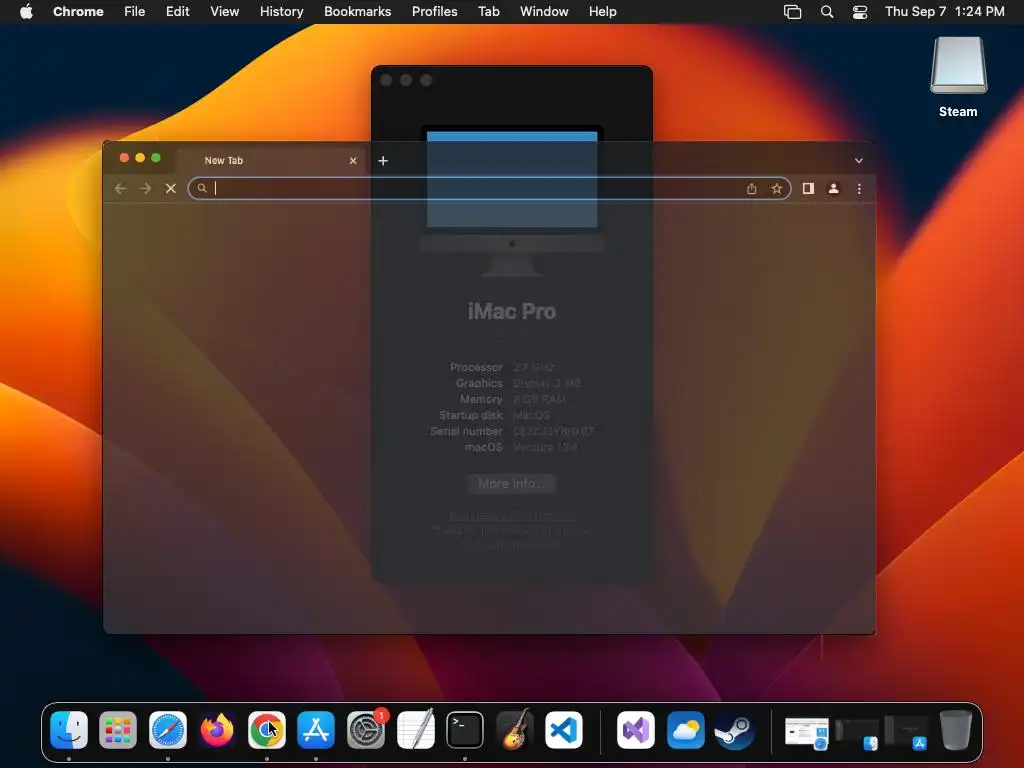The height and width of the screenshot is (768, 1024).
Task: Add a new tab with the plus button
Action: point(383,161)
